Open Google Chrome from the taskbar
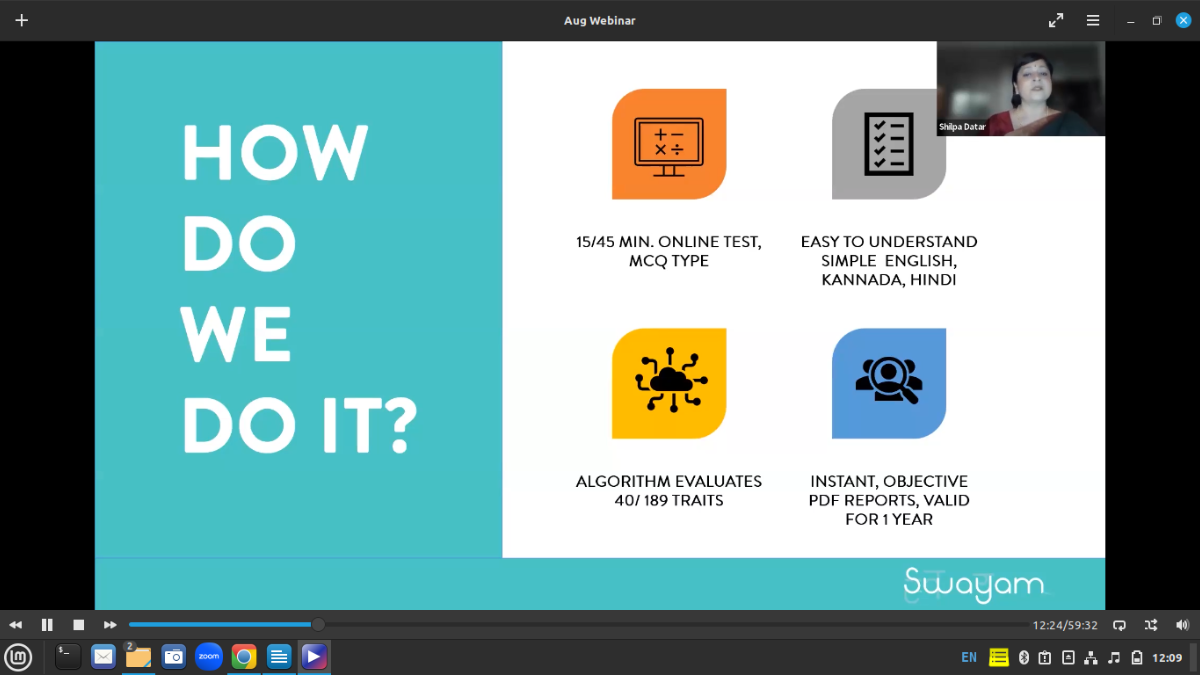1200x675 pixels. pos(244,657)
